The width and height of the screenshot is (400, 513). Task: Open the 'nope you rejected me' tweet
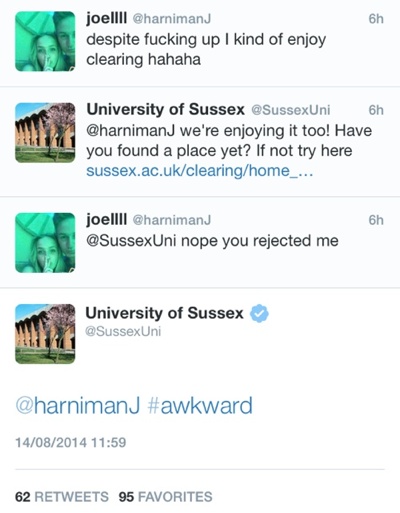[x=200, y=242]
